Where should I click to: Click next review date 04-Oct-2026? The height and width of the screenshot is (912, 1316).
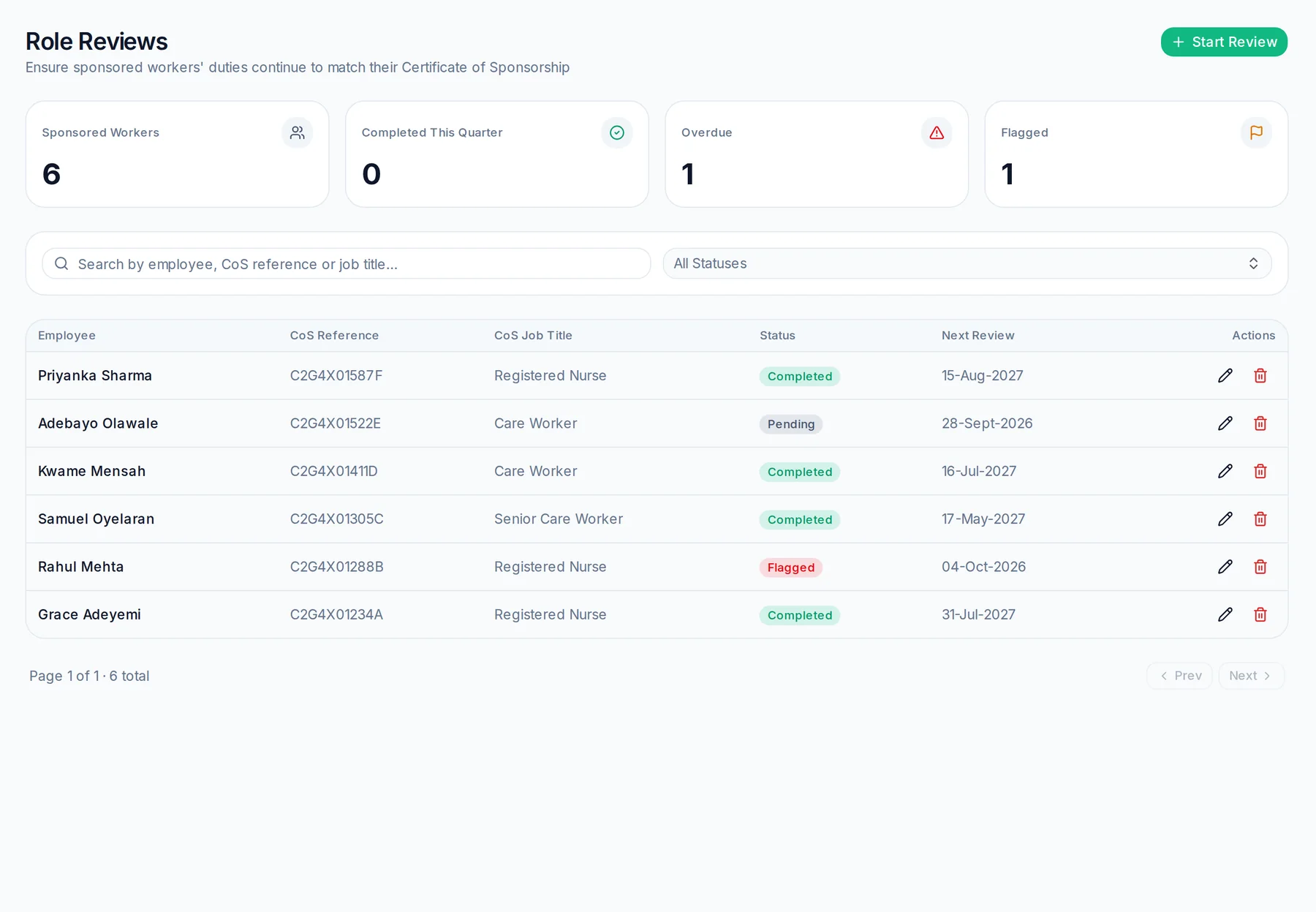984,567
